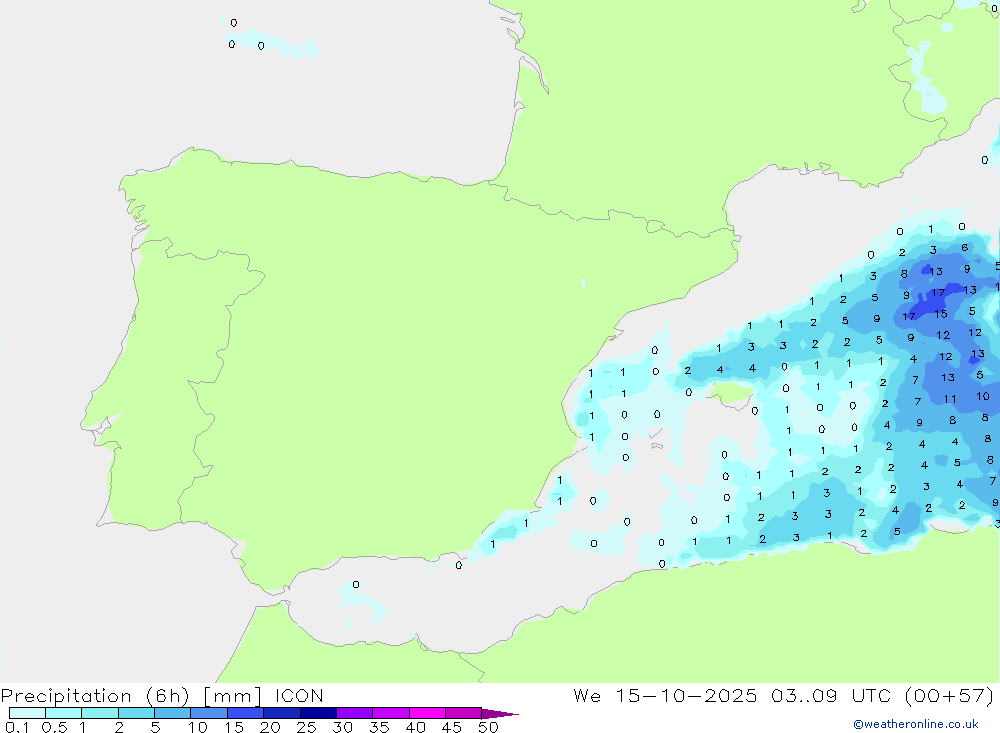Click the arrow tip at the legend's end
The height and width of the screenshot is (733, 1000).
(500, 714)
